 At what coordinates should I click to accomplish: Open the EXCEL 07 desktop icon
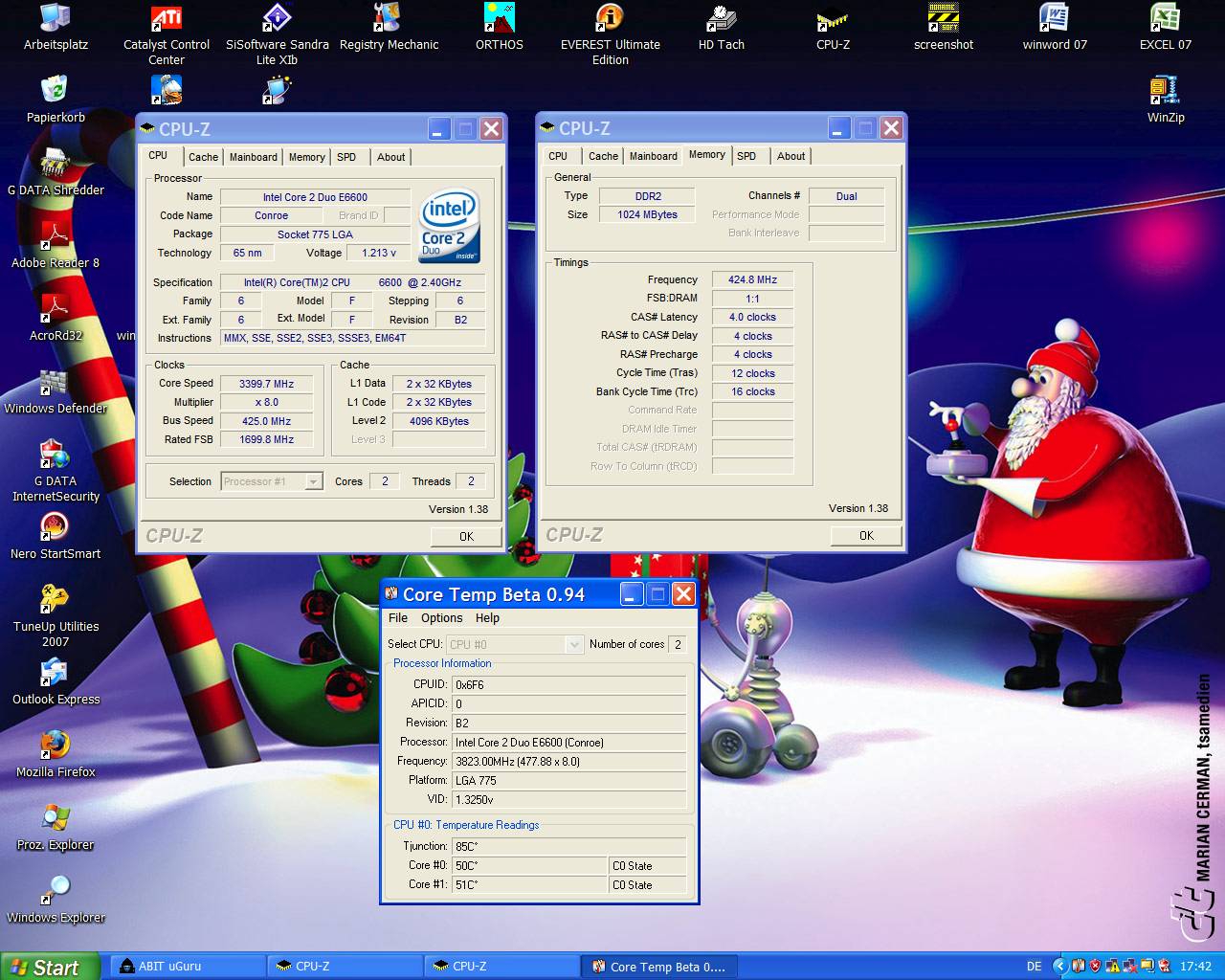1166,27
